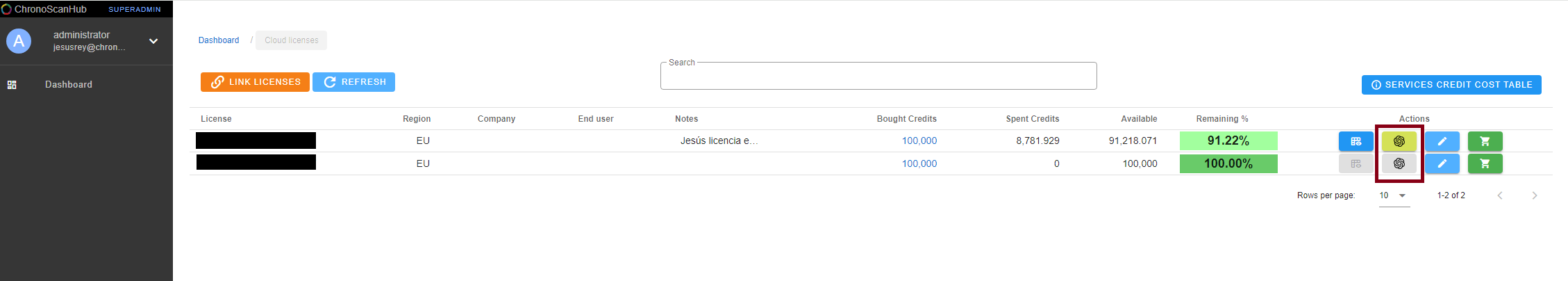Image resolution: width=1568 pixels, height=281 pixels.
Task: Go to previous page of licenses
Action: [x=1500, y=195]
